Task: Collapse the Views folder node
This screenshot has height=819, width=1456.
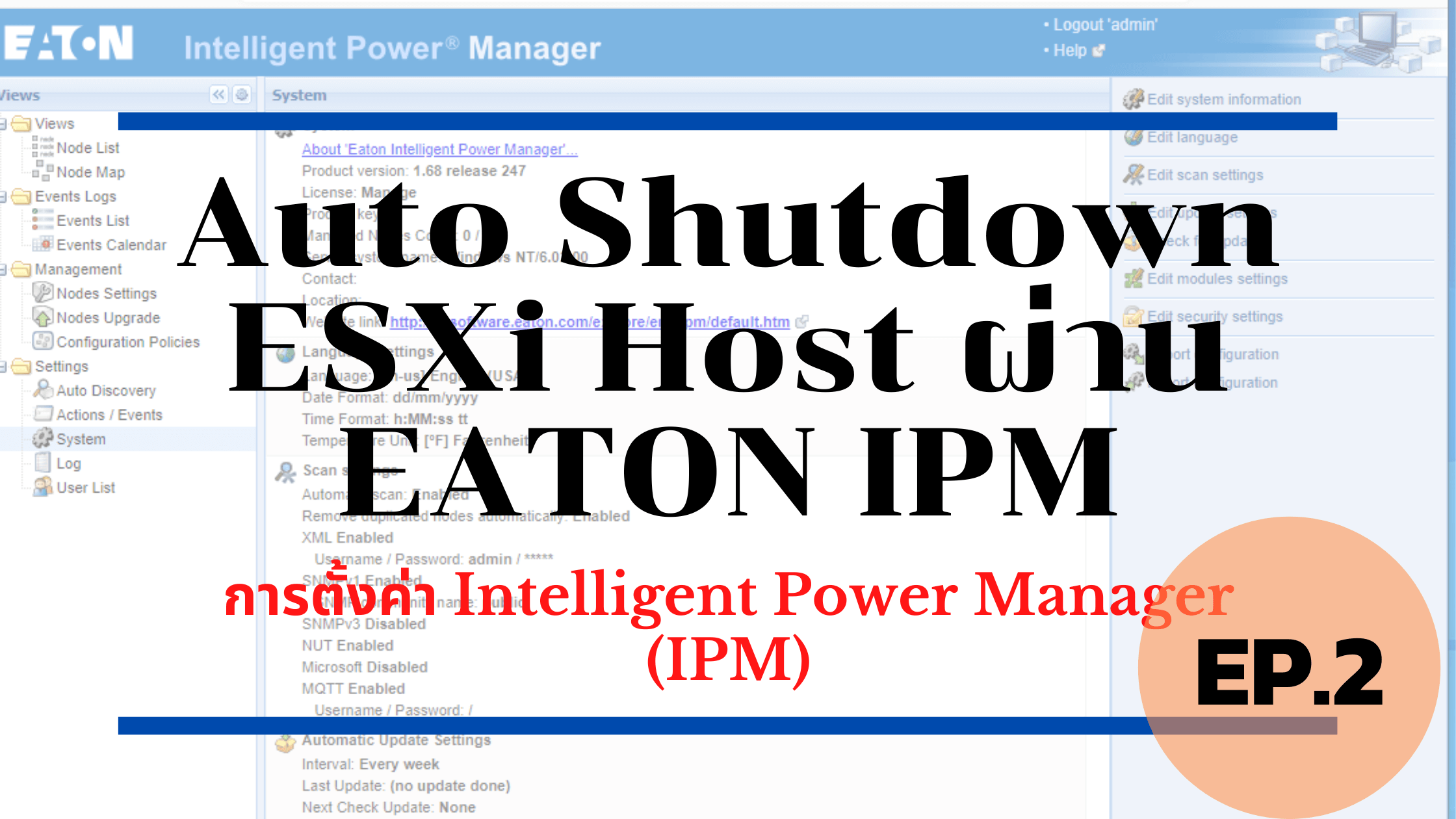Action: point(3,123)
